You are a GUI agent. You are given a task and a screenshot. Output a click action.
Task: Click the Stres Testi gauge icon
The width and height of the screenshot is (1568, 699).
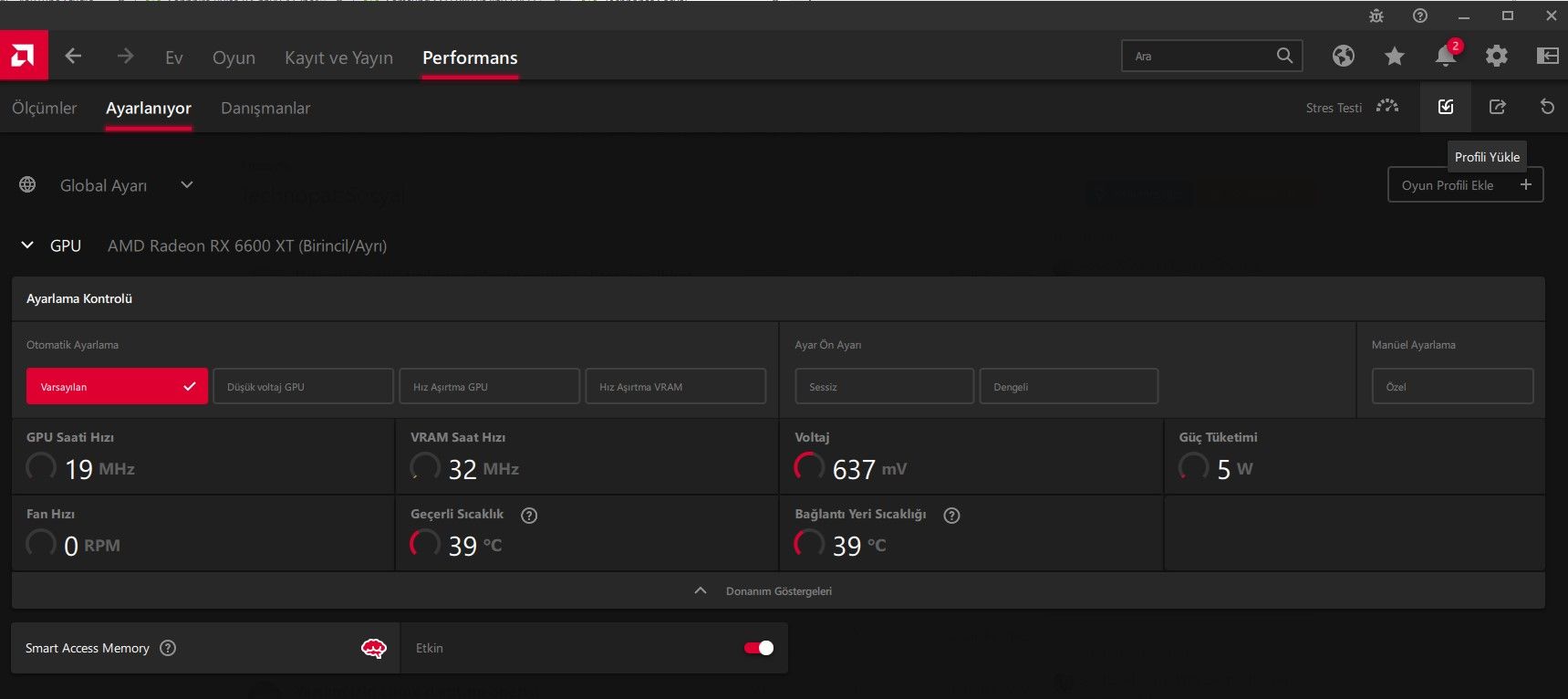click(1387, 107)
